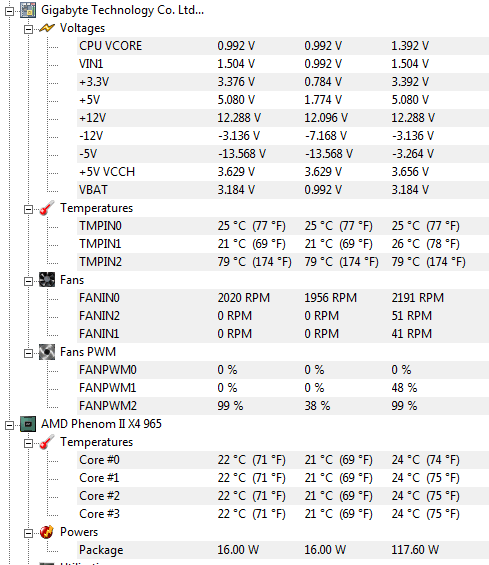Screen dimensions: 489x565
Task: Collapse the AMD Phenom II X4 965 node
Action: coord(9,425)
